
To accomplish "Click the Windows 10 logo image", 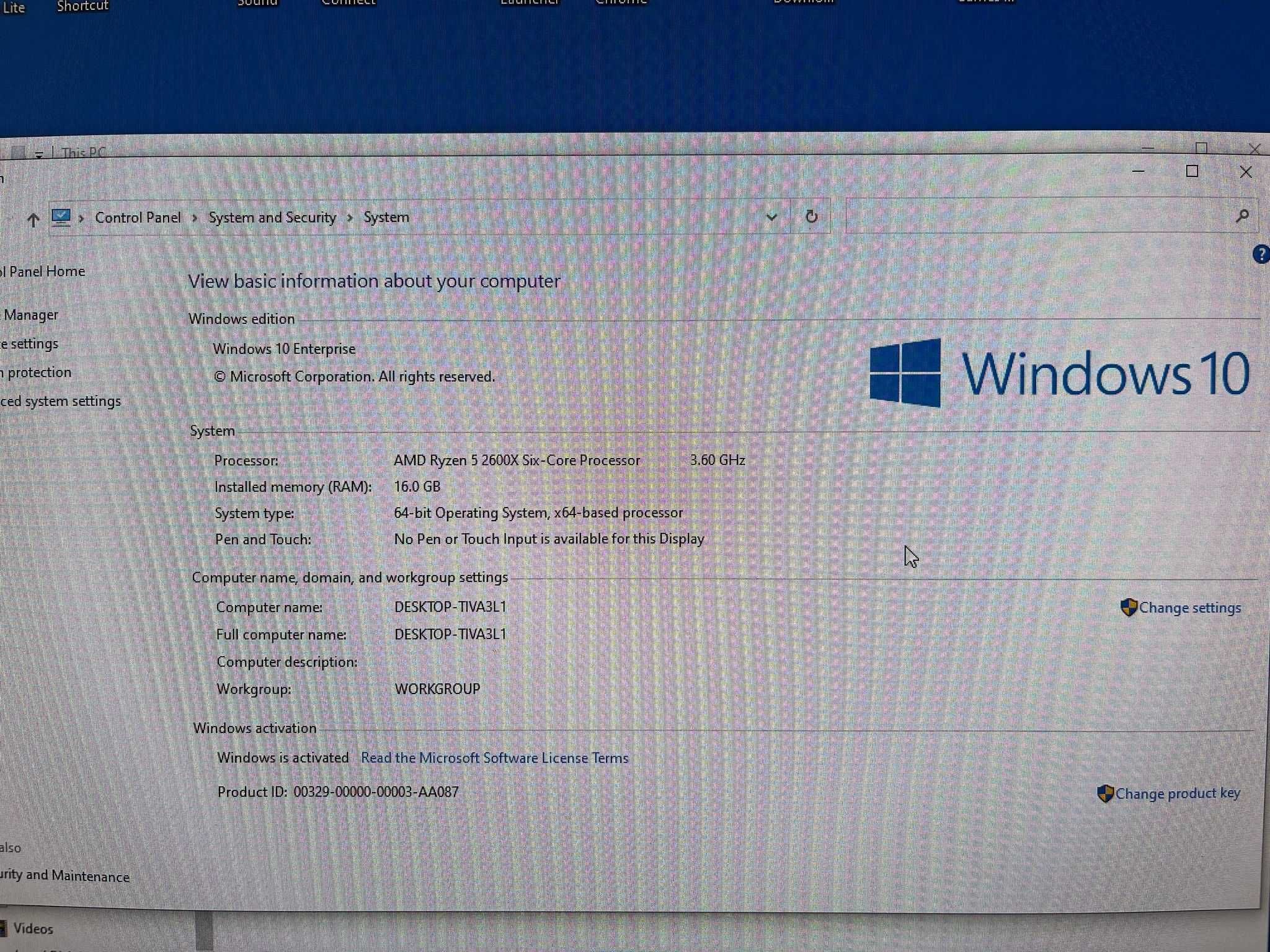I will click(1060, 372).
